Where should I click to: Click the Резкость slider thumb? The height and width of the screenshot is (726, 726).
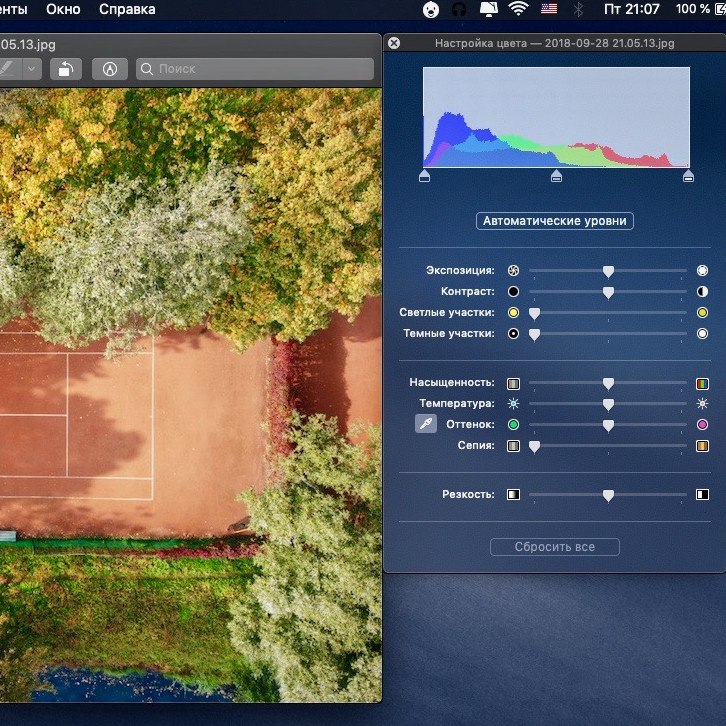608,496
